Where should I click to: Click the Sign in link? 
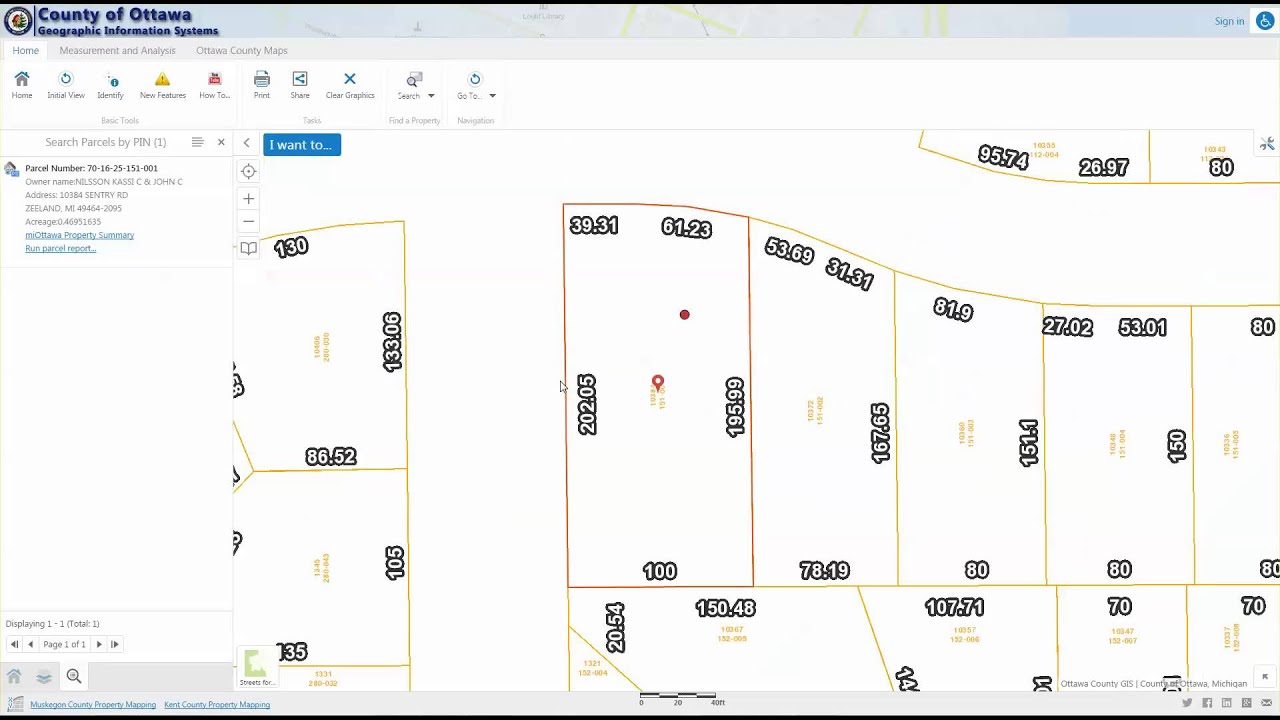click(x=1229, y=21)
